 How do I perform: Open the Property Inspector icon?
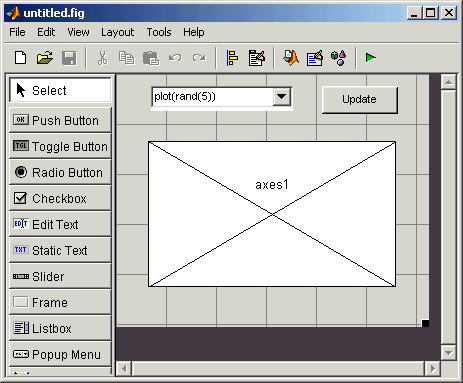(x=315, y=58)
